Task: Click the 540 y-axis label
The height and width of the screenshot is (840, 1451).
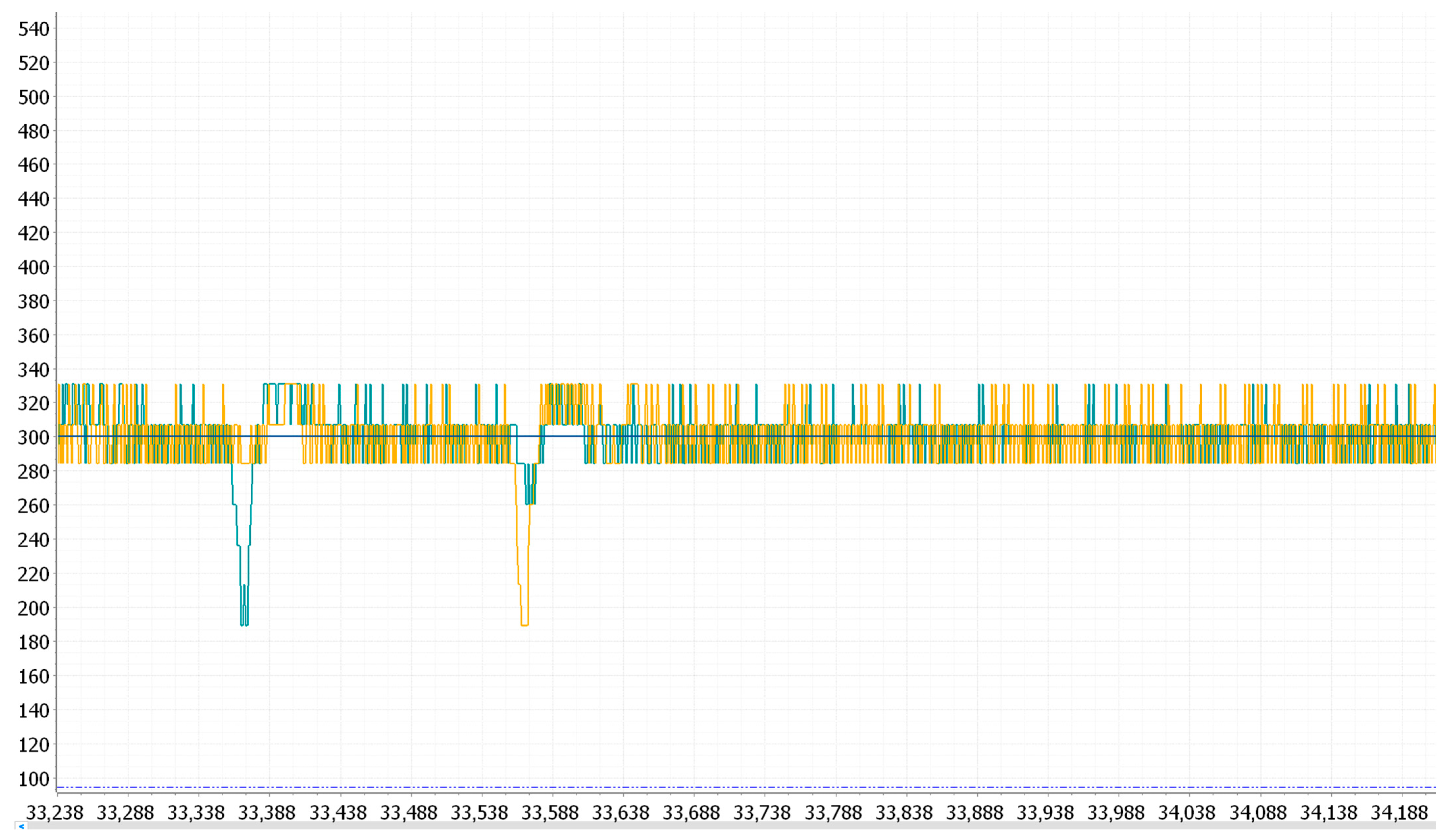Action: (x=34, y=29)
